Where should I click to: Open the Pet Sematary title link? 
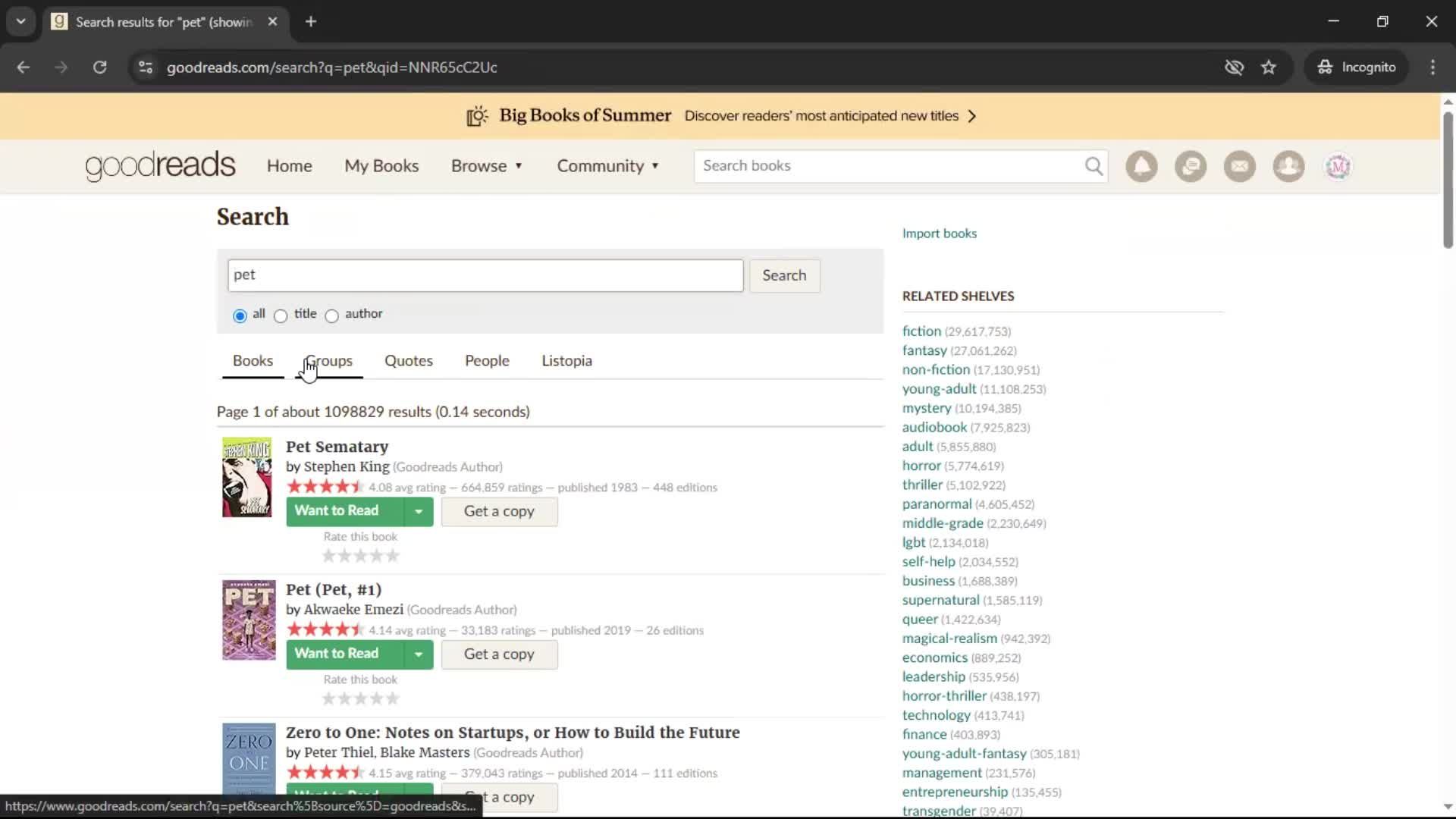pos(337,447)
